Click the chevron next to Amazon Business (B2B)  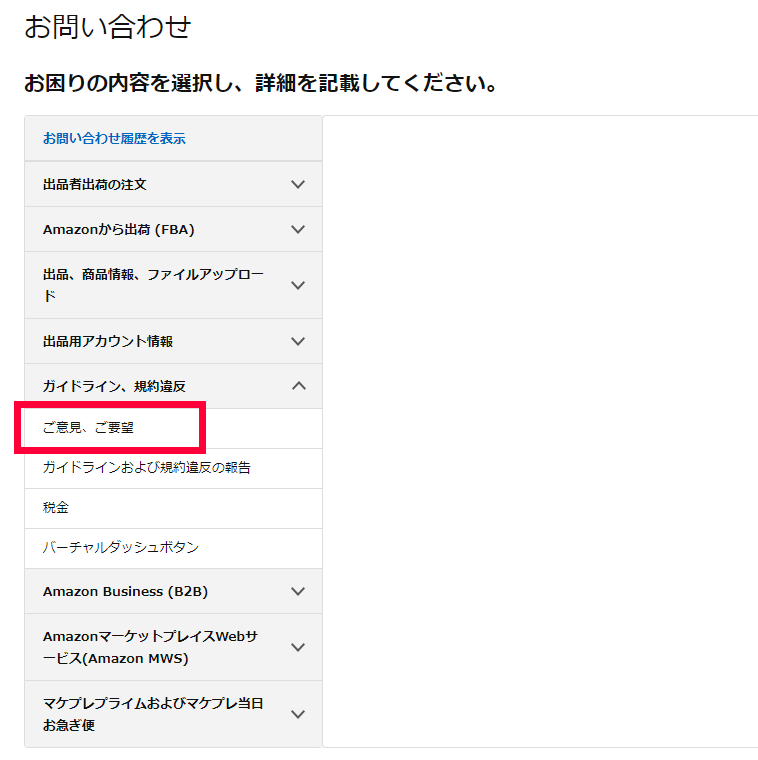click(x=297, y=591)
